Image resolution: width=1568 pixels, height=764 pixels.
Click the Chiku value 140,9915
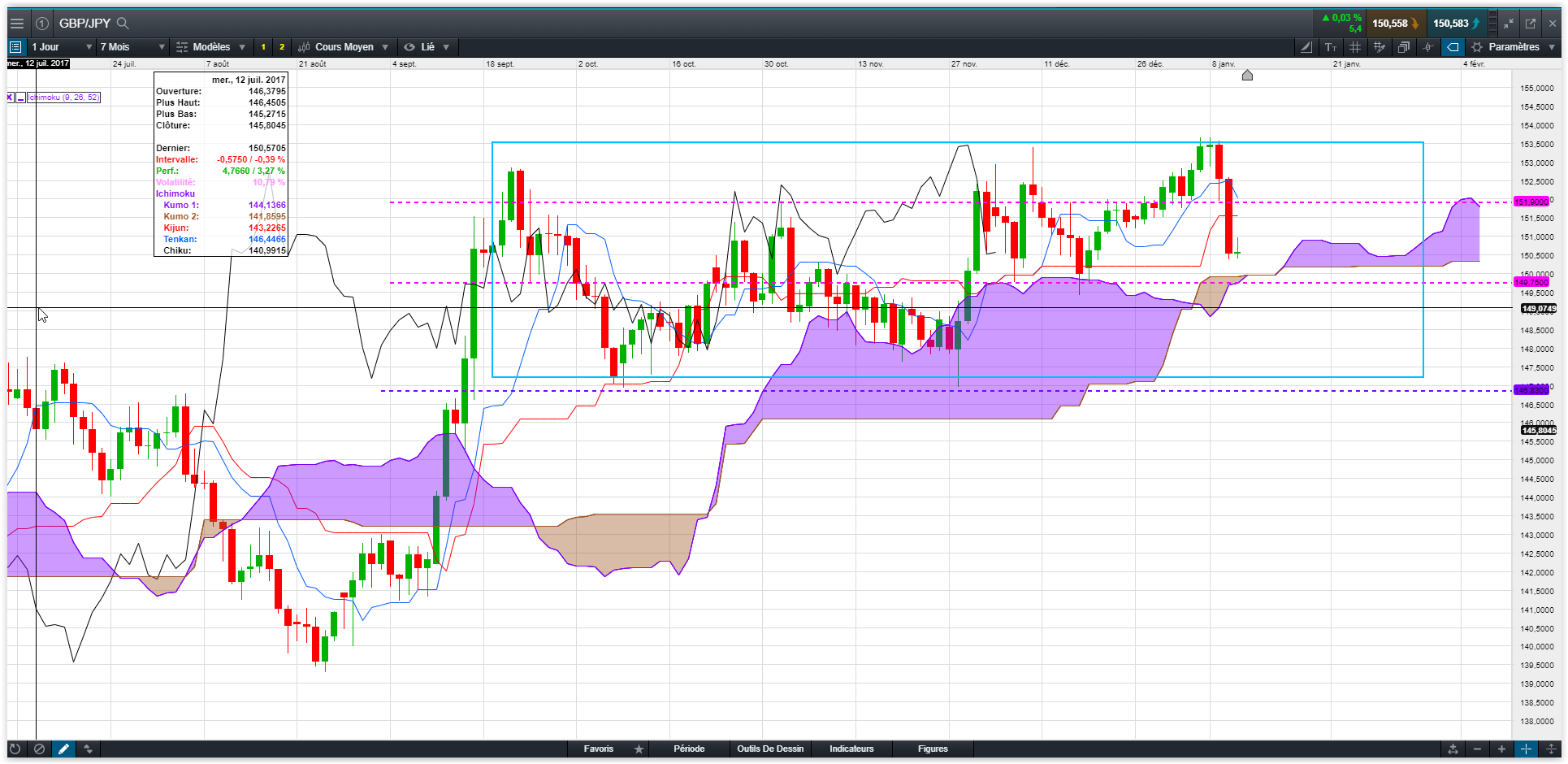pos(266,251)
